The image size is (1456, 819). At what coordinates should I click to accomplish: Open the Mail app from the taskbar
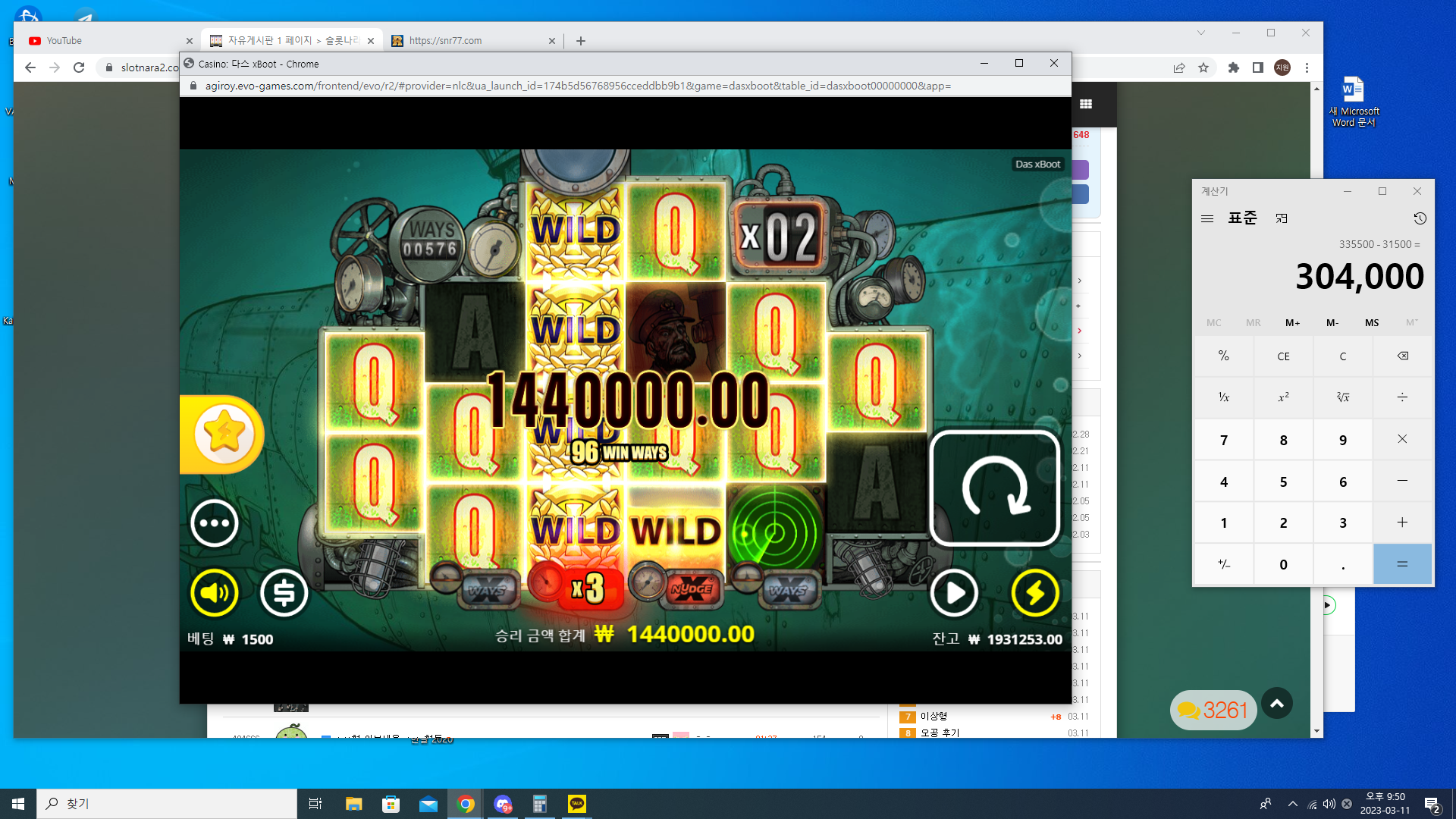pos(428,804)
